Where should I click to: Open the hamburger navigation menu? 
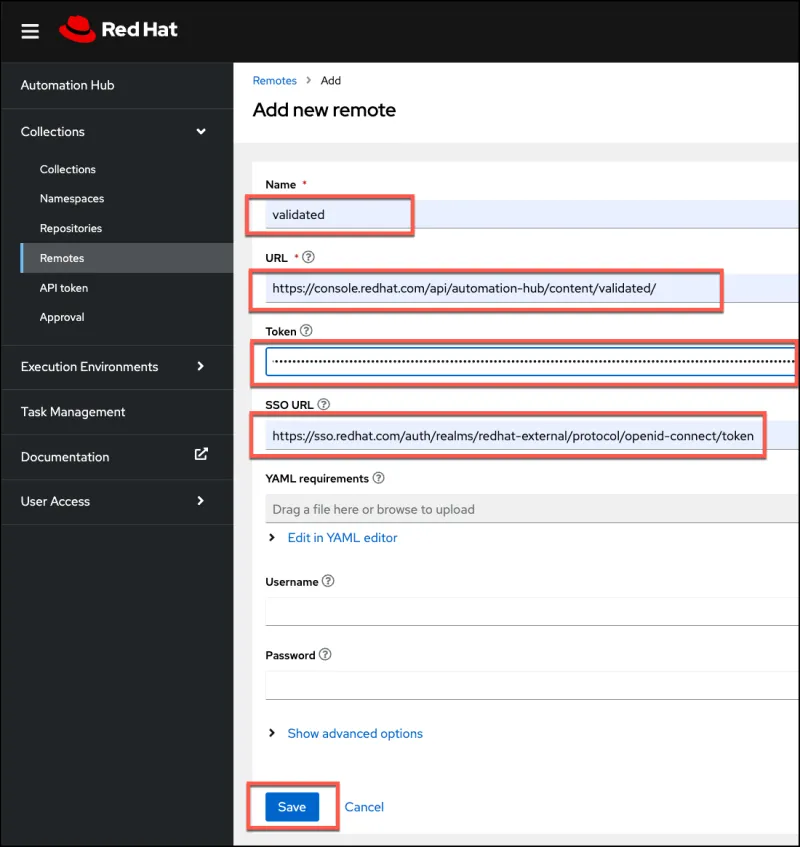click(x=30, y=31)
